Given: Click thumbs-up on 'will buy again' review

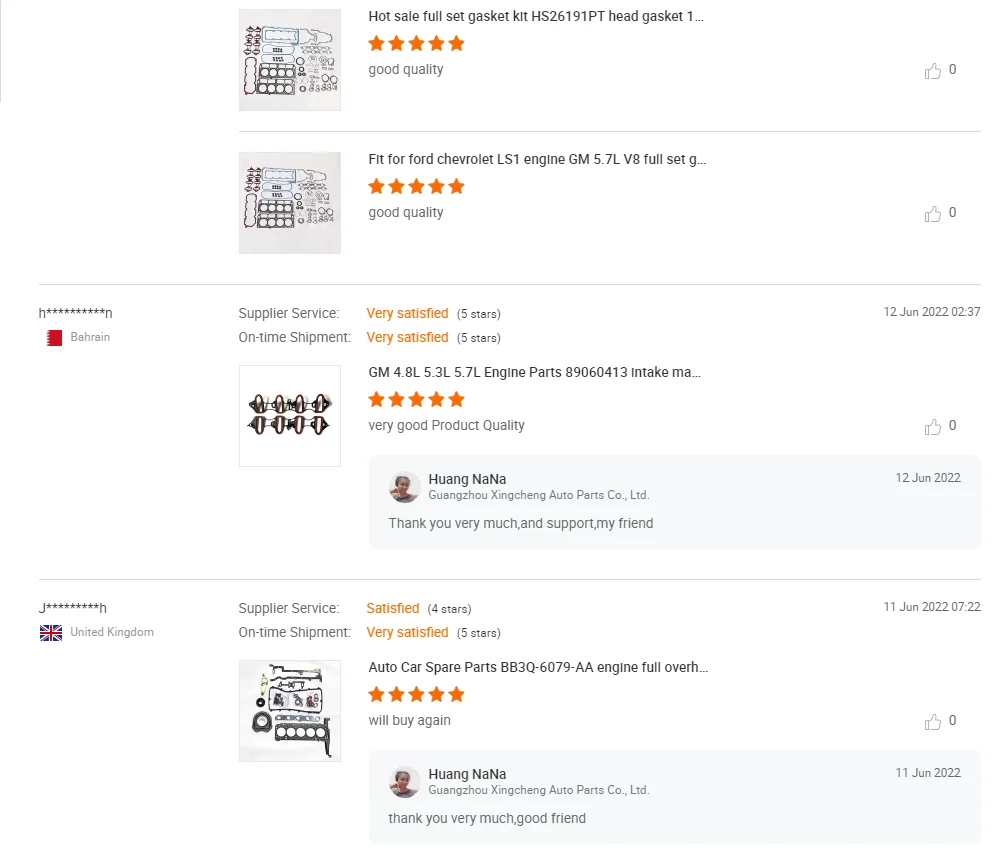Looking at the screenshot, I should pos(933,721).
